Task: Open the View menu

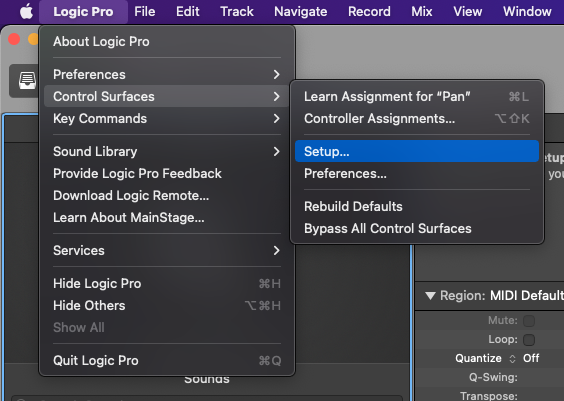Action: click(467, 12)
